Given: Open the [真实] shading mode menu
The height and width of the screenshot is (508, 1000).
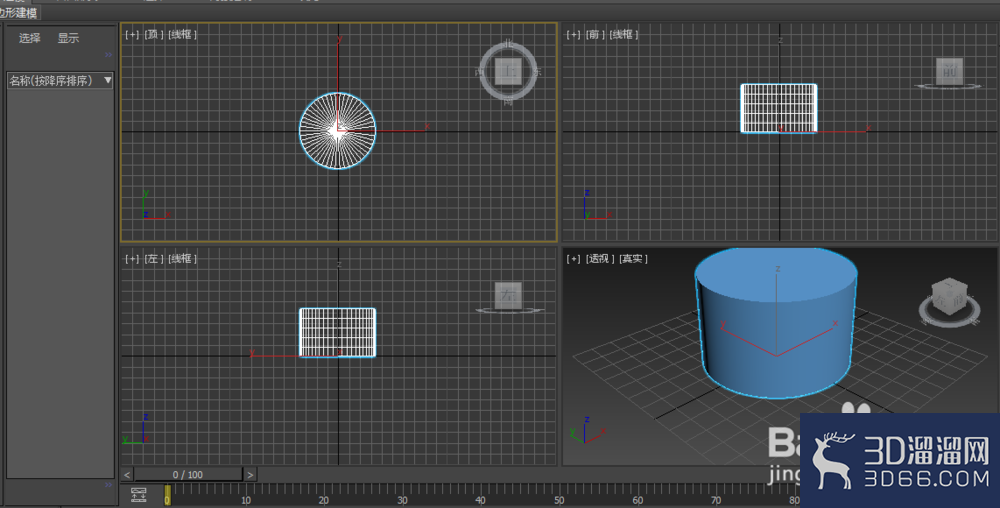Looking at the screenshot, I should coord(633,259).
